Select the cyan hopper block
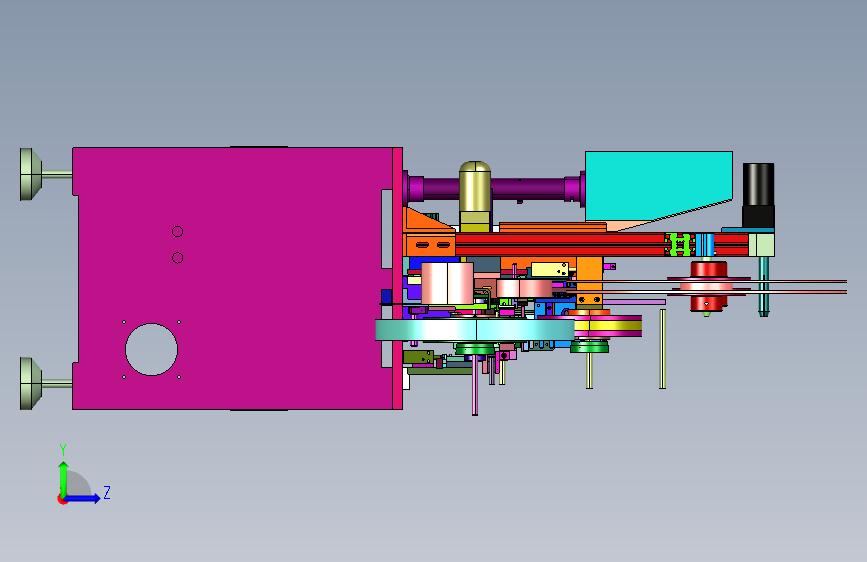This screenshot has height=562, width=867. (659, 186)
